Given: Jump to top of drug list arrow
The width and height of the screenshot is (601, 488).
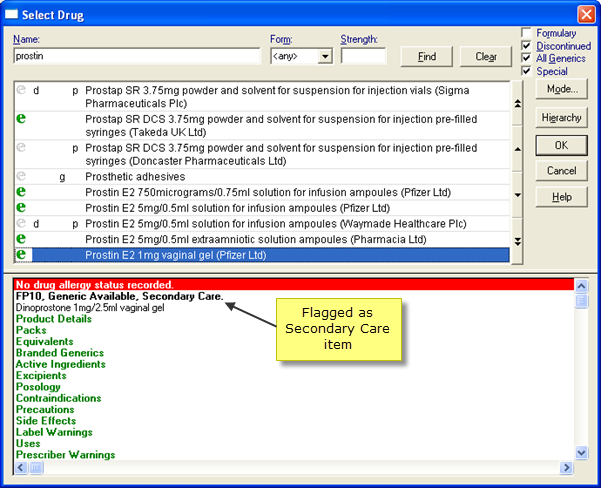Looking at the screenshot, I should 517,104.
